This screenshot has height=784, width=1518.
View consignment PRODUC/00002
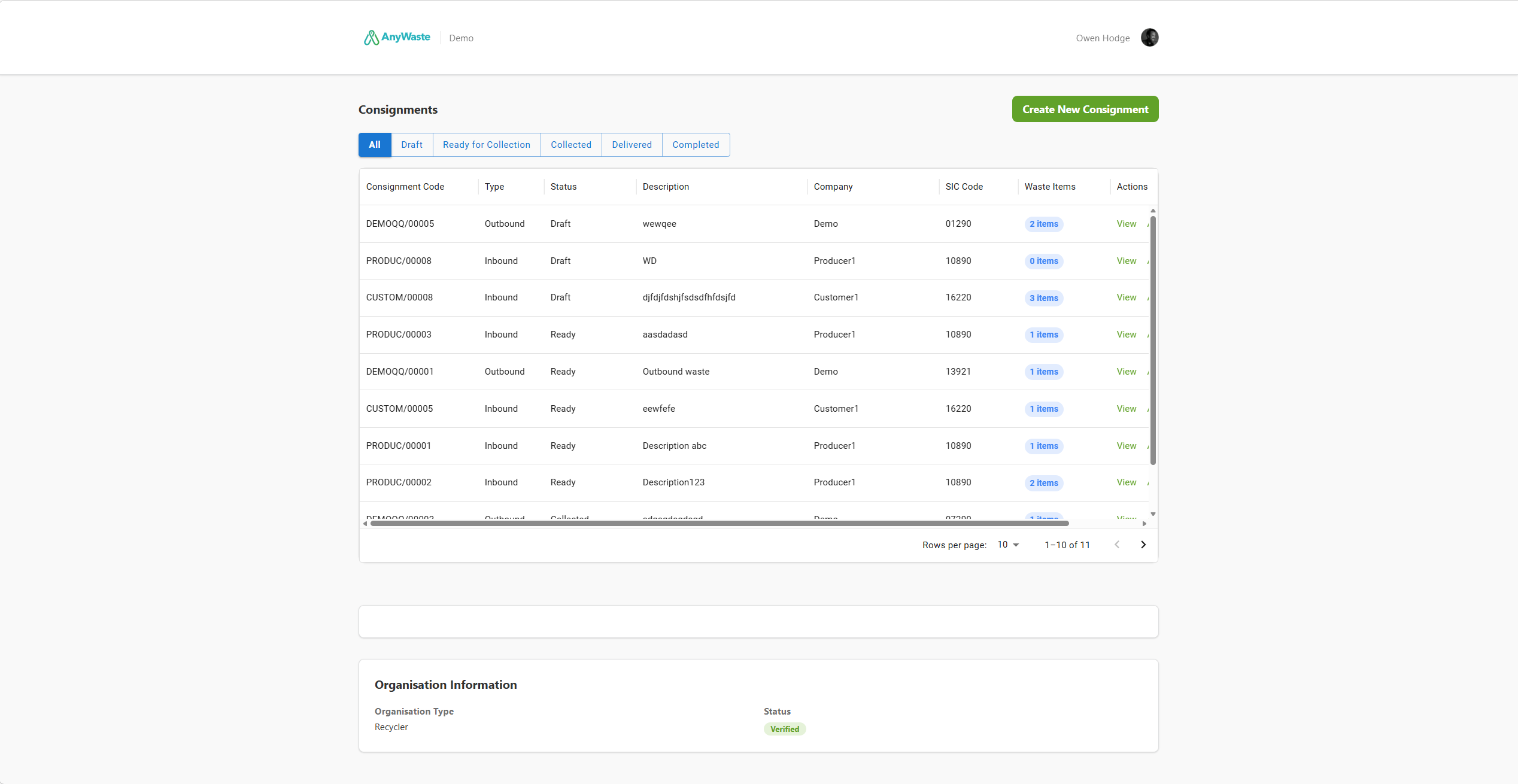click(1127, 482)
